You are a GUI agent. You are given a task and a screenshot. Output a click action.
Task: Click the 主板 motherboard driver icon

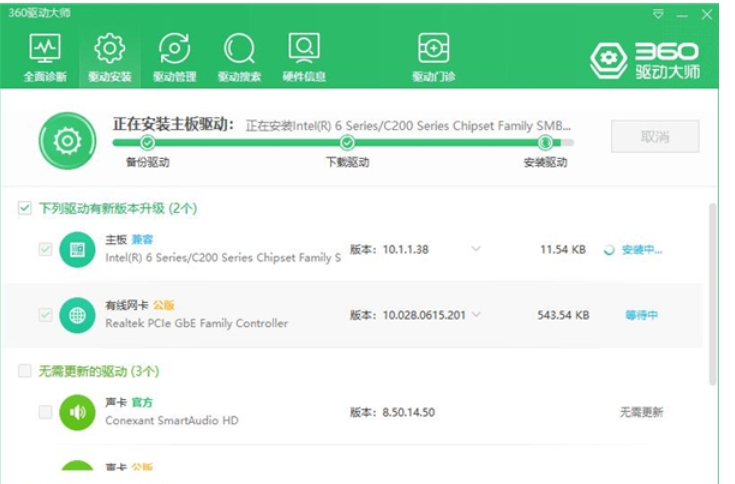click(77, 250)
